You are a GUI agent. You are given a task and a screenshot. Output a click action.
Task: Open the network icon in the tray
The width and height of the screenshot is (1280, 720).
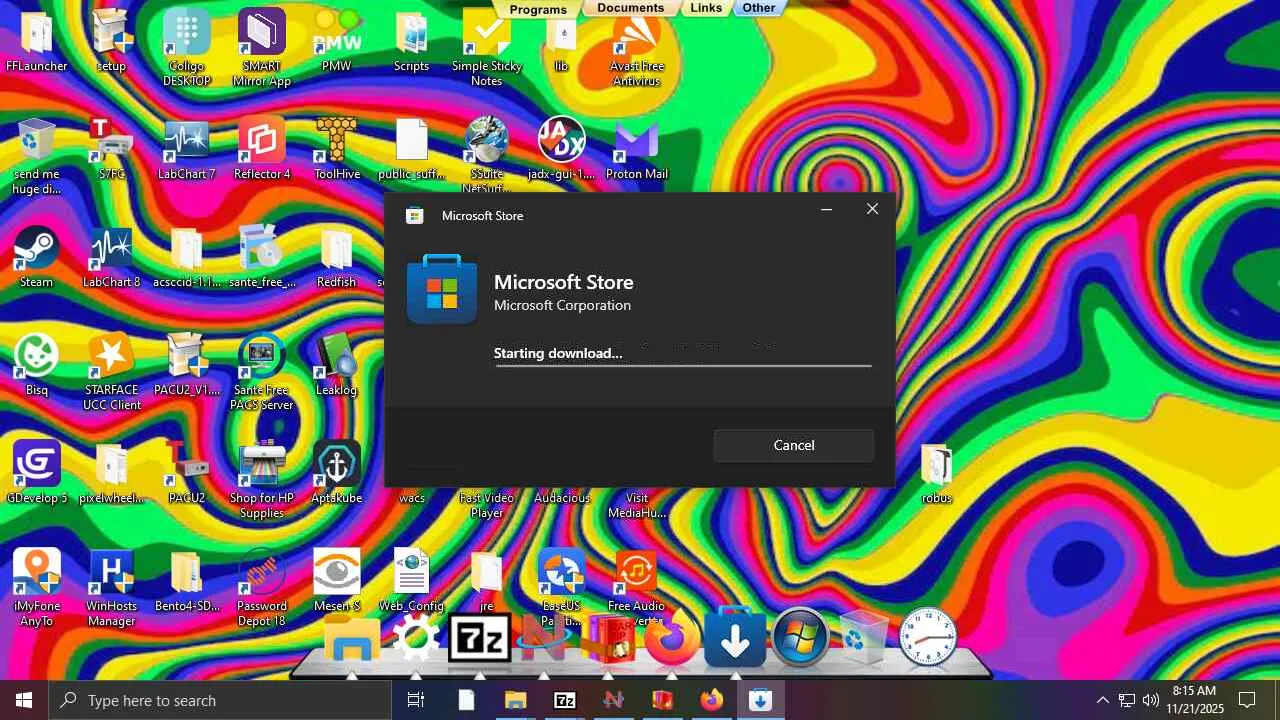[x=1127, y=700]
